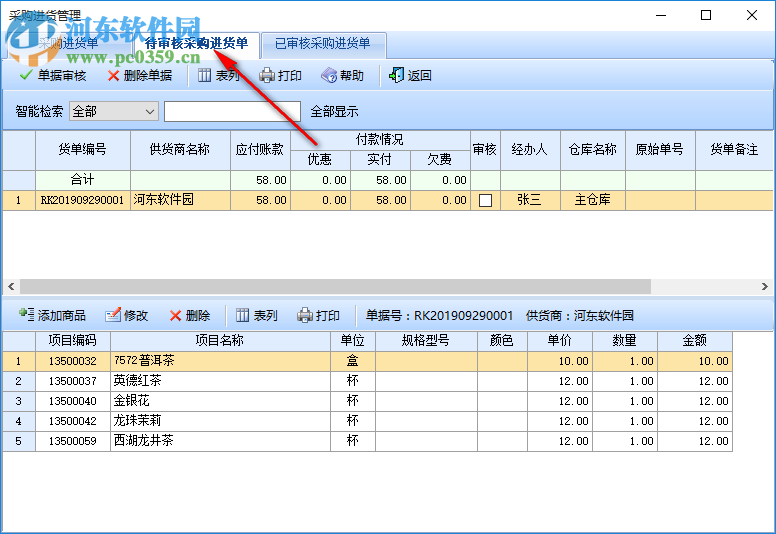The width and height of the screenshot is (776, 534).
Task: Click the green checkmark 单据审核 icon
Action: (26, 75)
